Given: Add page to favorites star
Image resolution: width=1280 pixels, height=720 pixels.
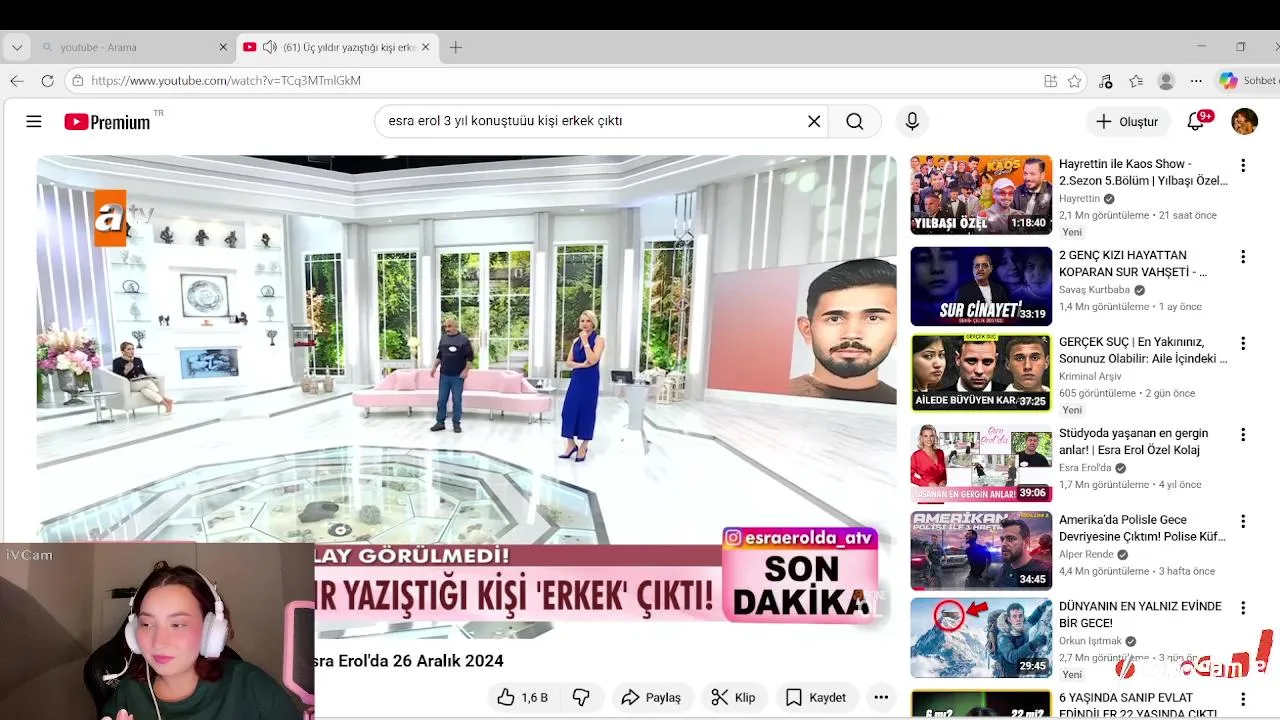Looking at the screenshot, I should (1074, 81).
